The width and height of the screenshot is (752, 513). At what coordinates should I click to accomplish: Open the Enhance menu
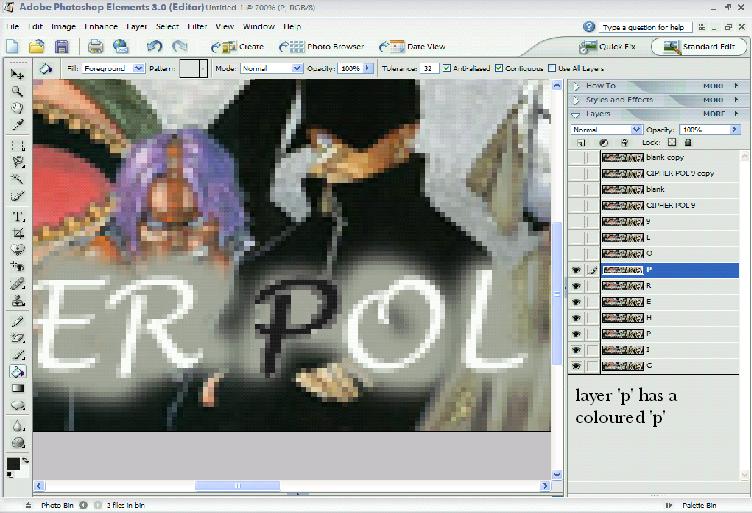[x=101, y=27]
